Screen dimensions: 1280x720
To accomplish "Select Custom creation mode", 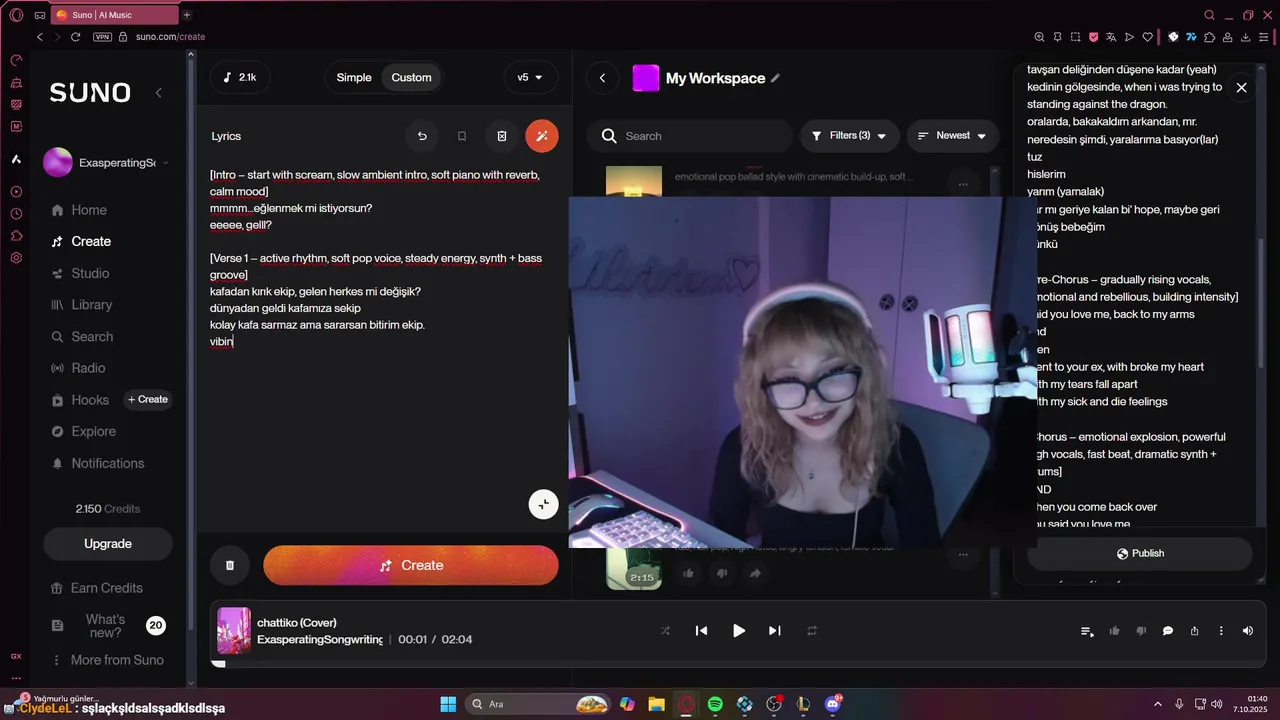I will coord(411,78).
